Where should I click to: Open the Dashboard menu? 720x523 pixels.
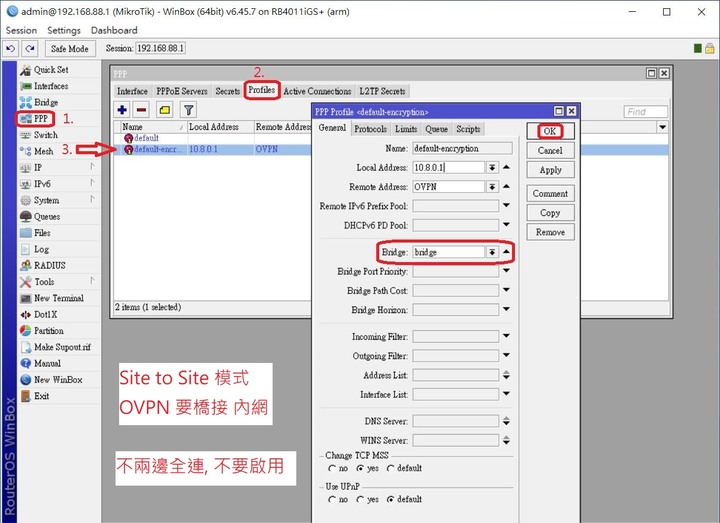pos(114,30)
